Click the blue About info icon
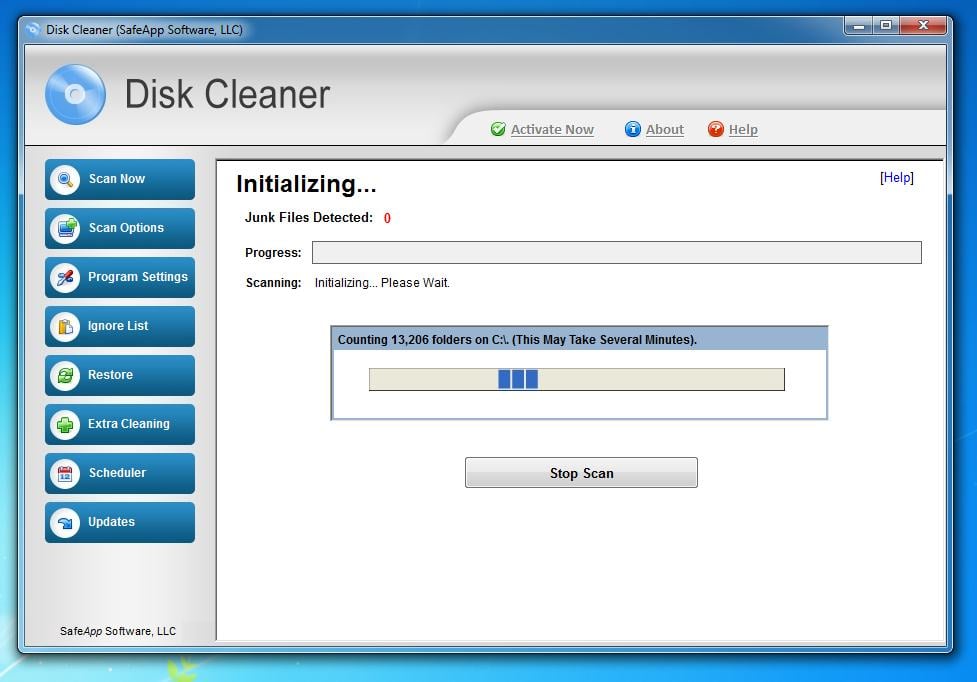977x682 pixels. [x=632, y=129]
